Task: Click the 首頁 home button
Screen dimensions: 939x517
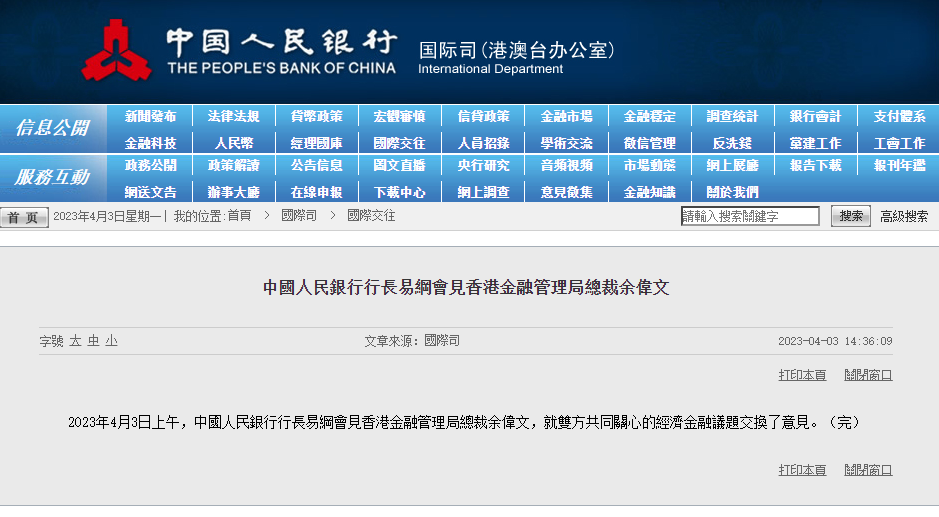Action: 24,217
